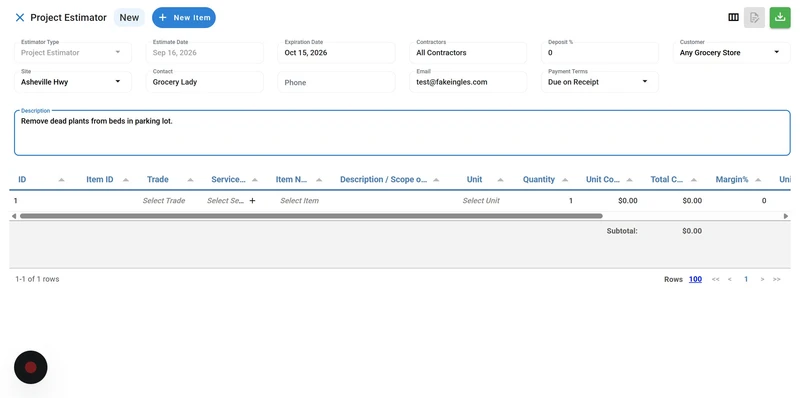Image resolution: width=800 pixels, height=398 pixels.
Task: Click the Trade column header
Action: 158,180
